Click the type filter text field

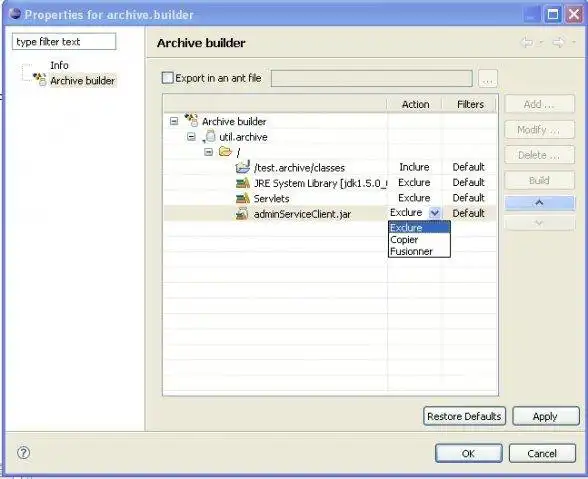tap(64, 41)
